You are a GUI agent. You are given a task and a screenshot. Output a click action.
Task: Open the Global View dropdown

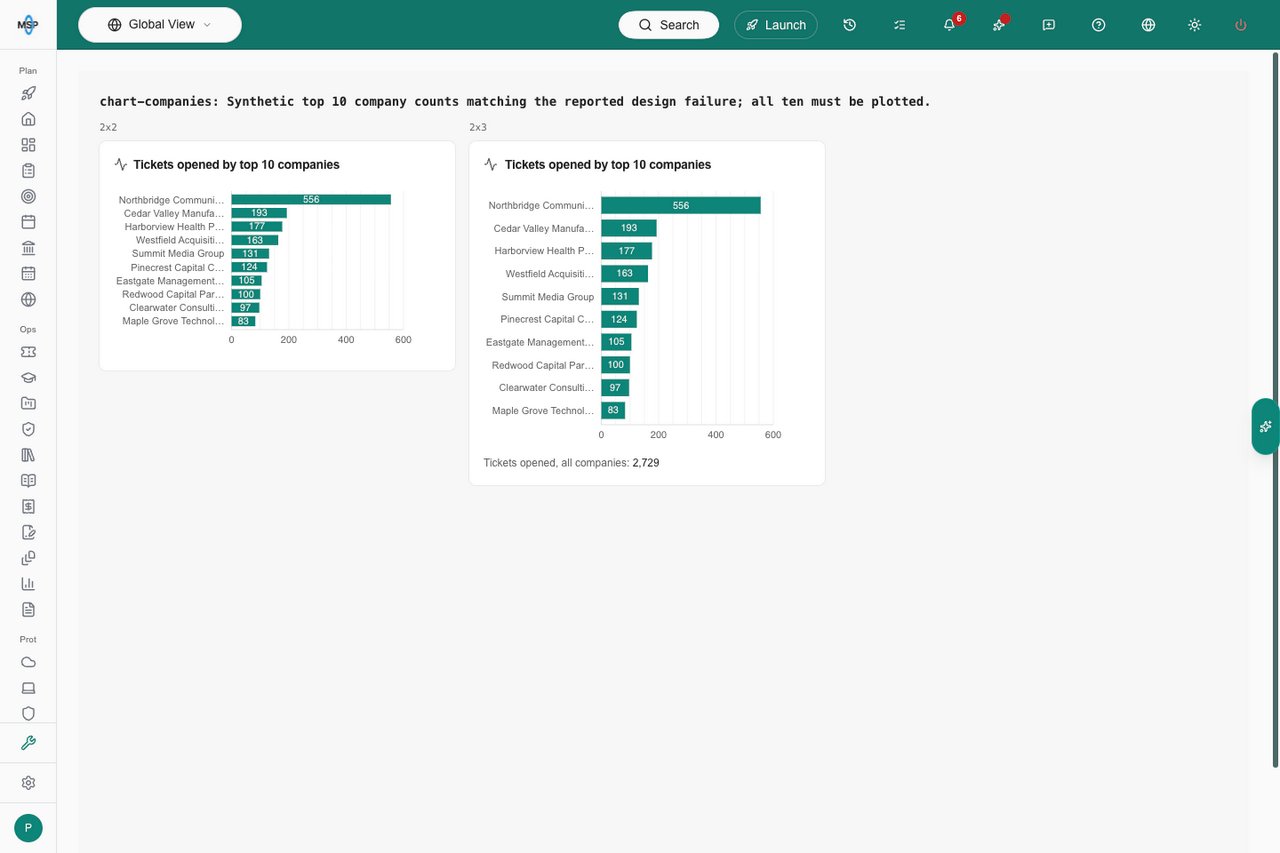pos(160,25)
